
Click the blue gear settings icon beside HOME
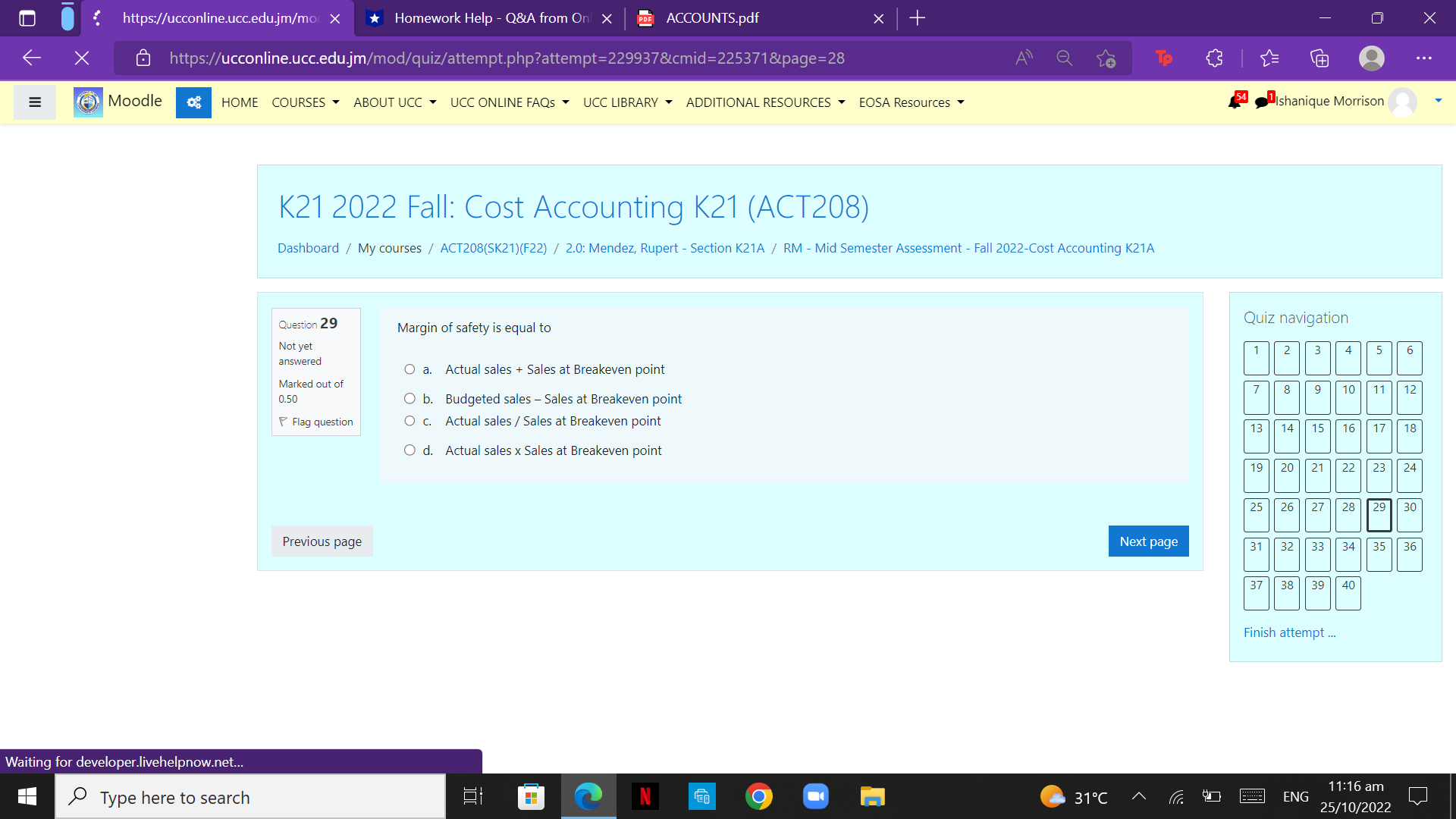pyautogui.click(x=193, y=102)
